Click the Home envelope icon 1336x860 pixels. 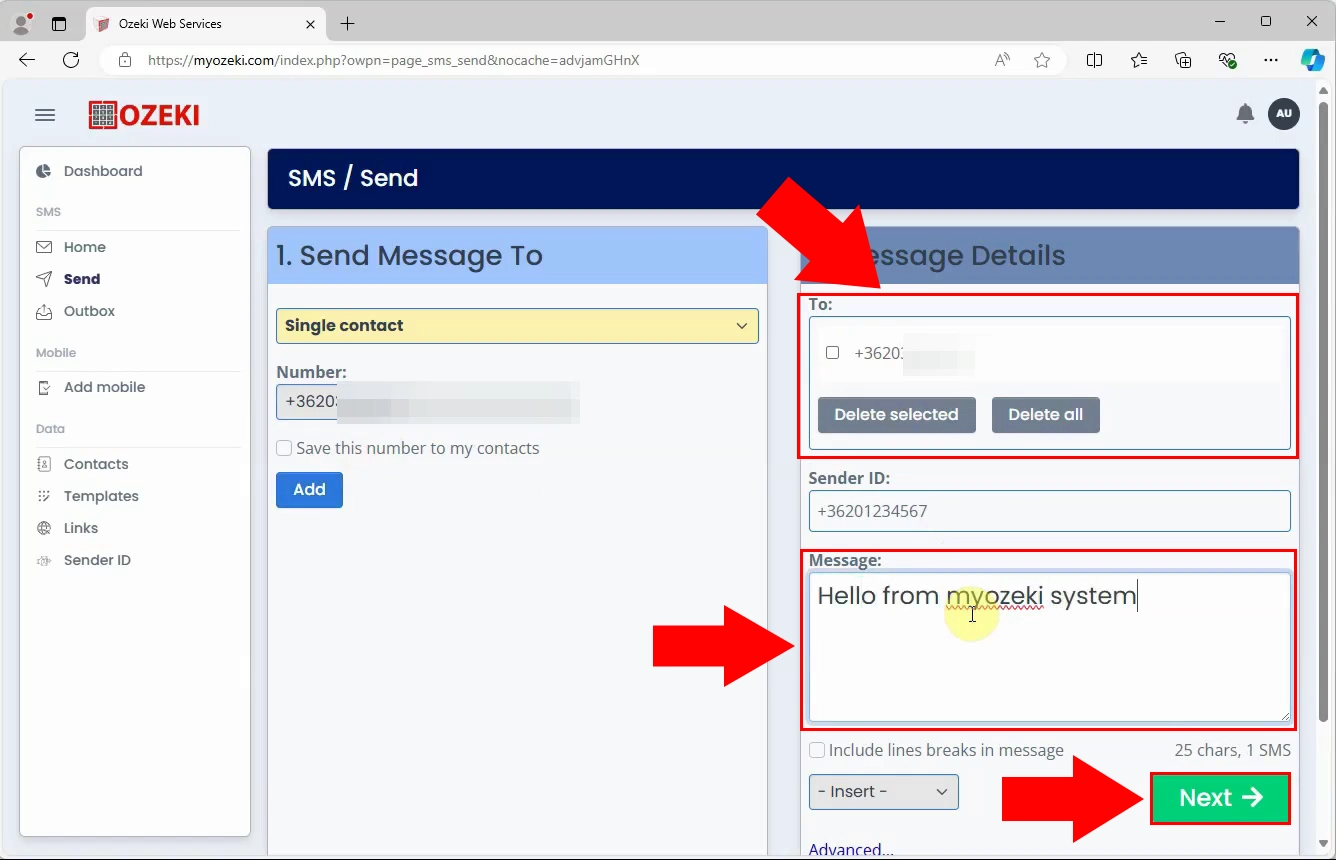point(44,247)
